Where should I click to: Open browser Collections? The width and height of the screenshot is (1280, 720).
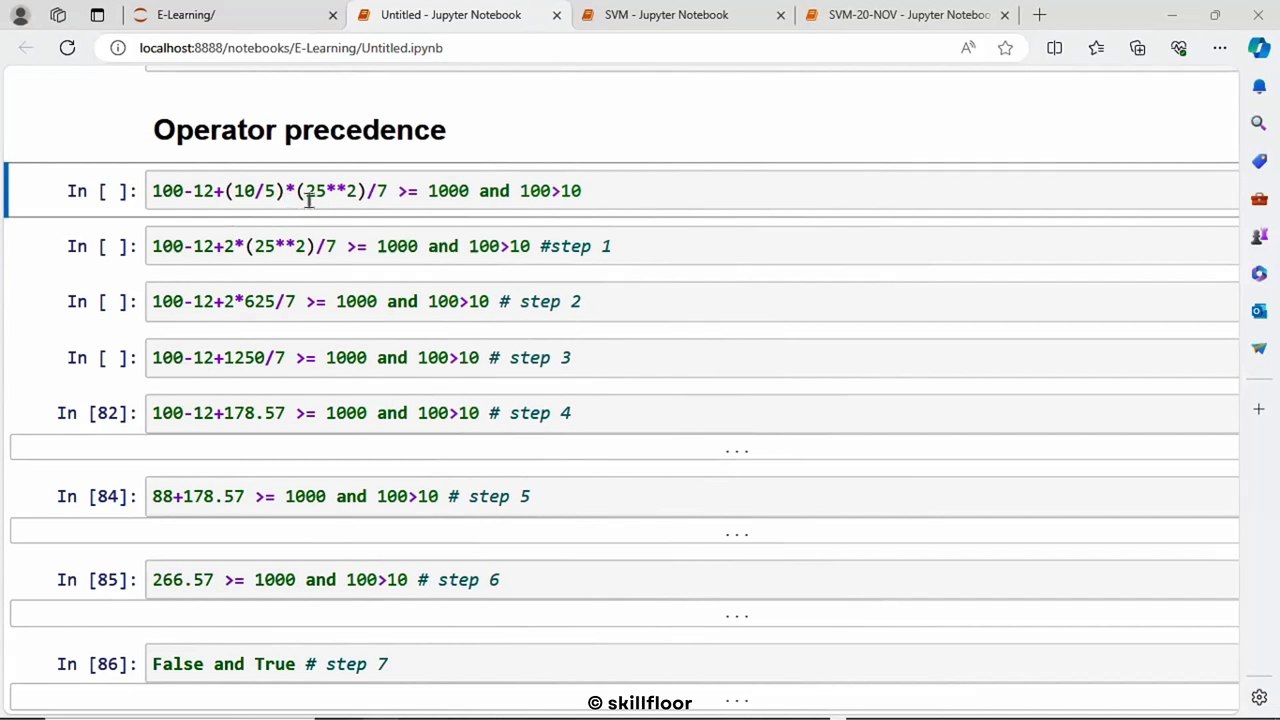point(1137,48)
